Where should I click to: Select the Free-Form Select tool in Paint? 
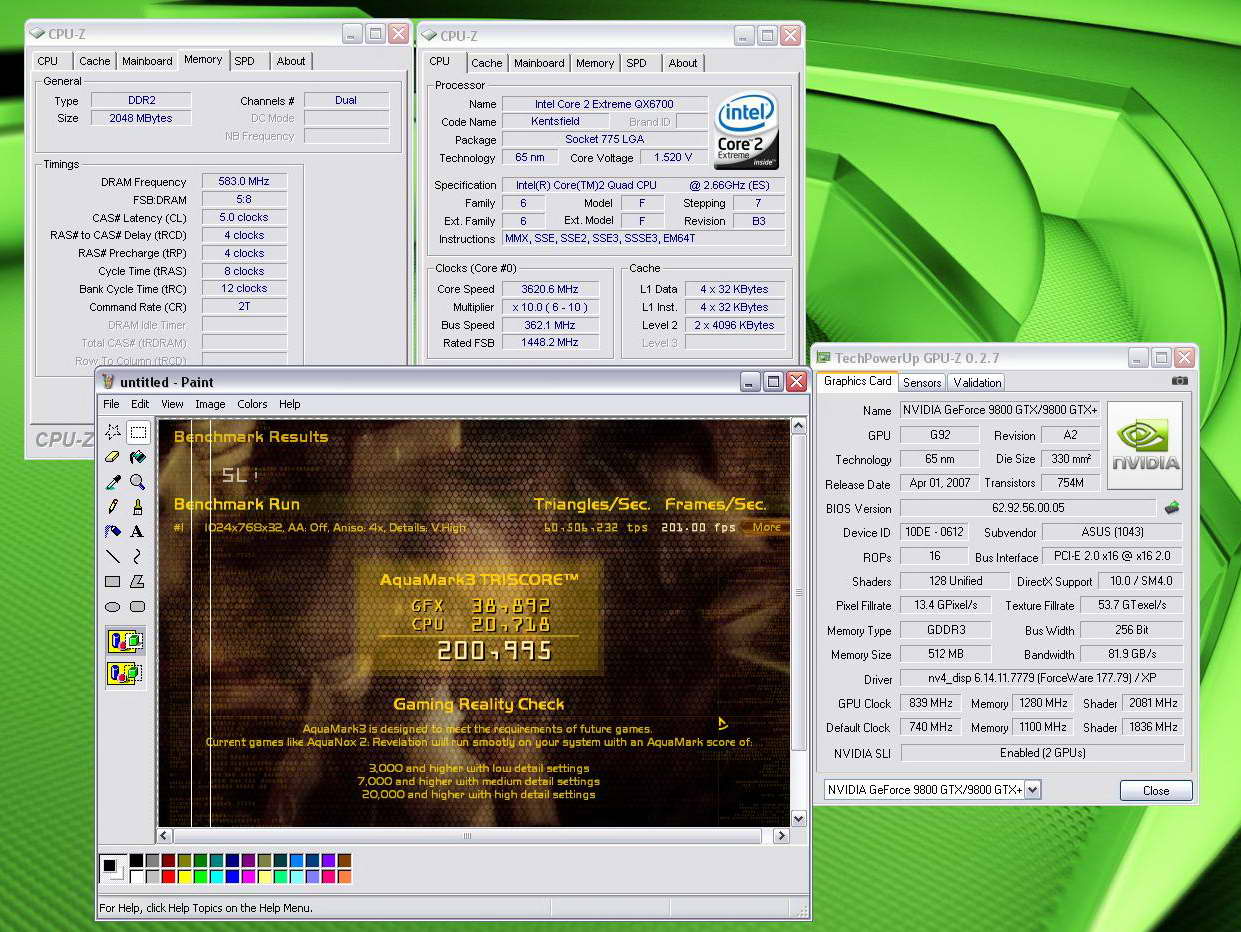point(113,432)
